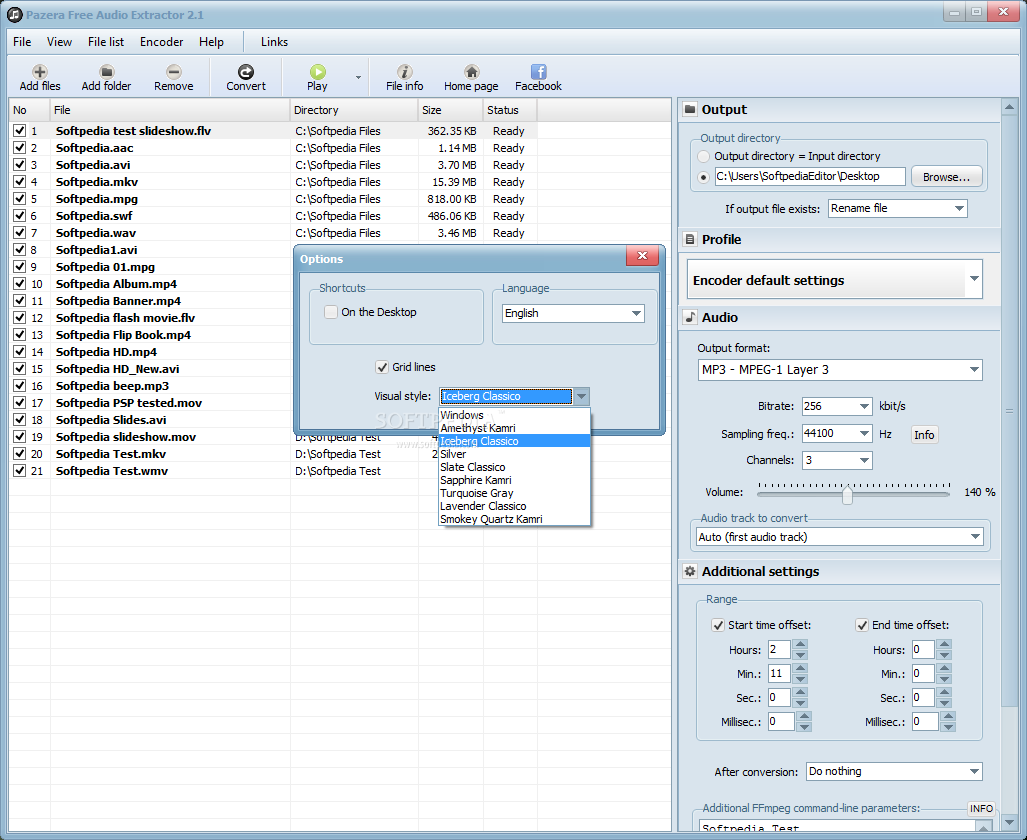Click the Facebook toolbar icon

coord(538,71)
